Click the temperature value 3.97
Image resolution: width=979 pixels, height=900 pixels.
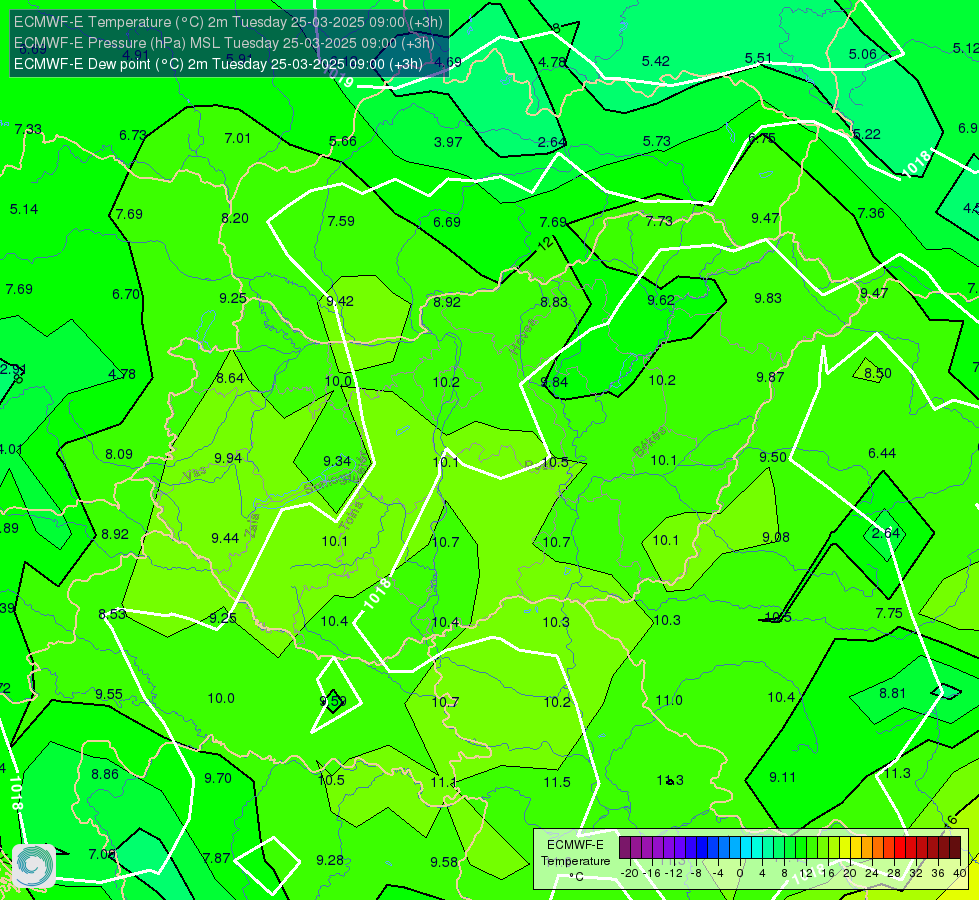click(x=448, y=142)
